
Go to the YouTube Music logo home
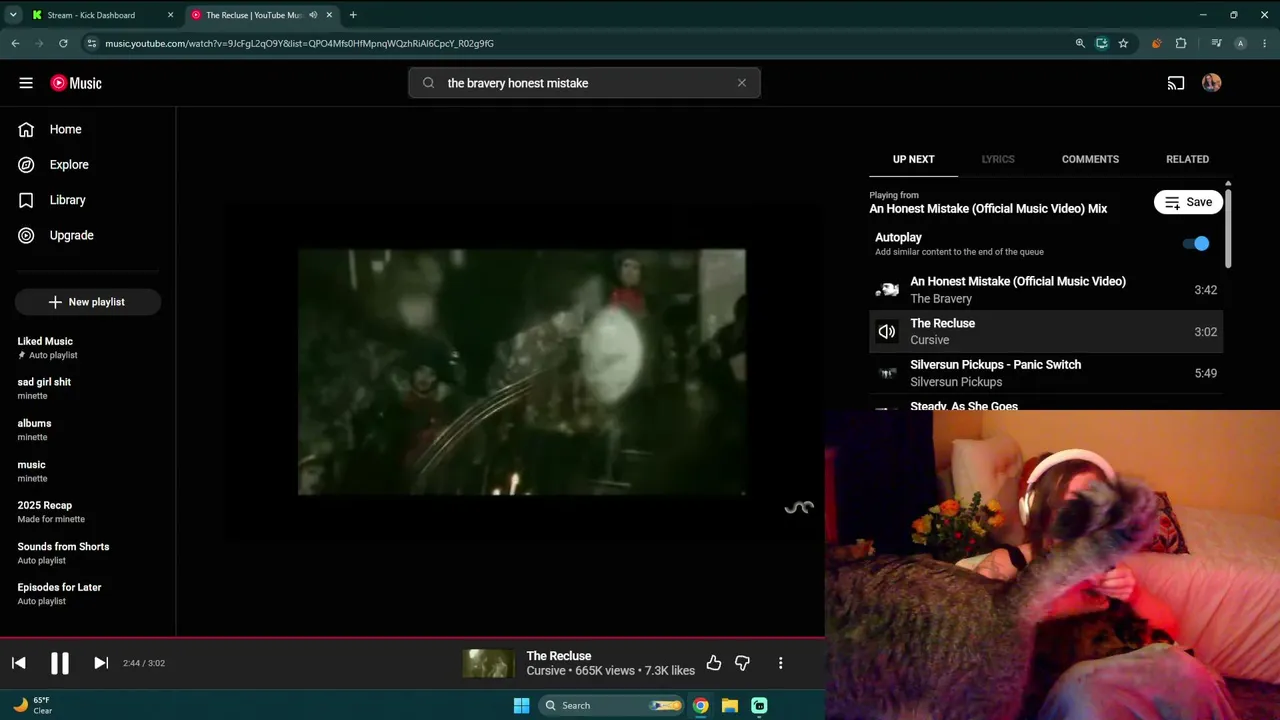[x=76, y=83]
